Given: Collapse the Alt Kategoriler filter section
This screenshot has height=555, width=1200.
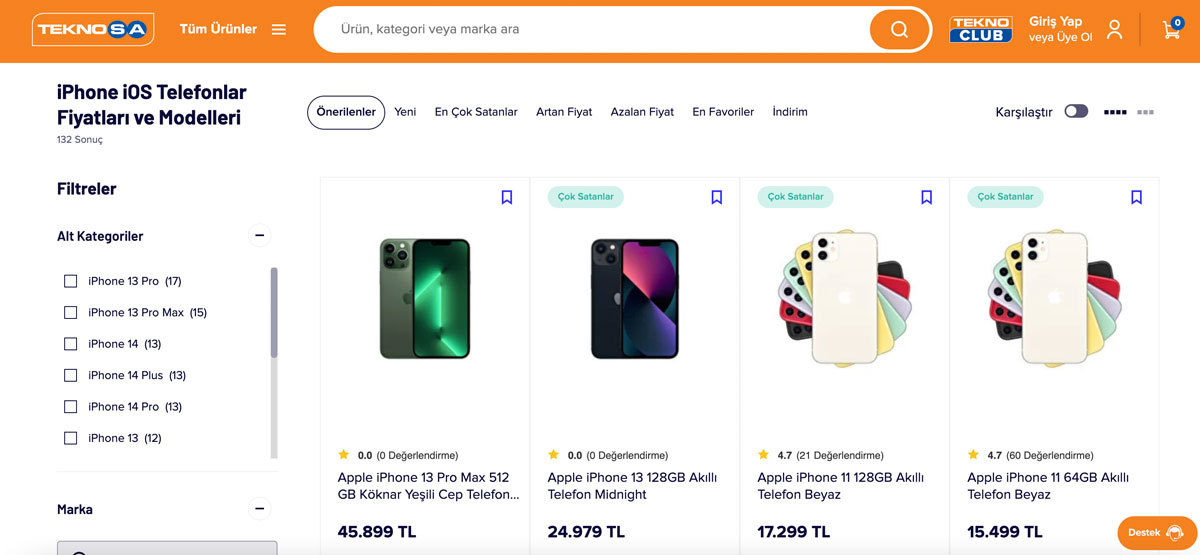Looking at the screenshot, I should pyautogui.click(x=260, y=236).
